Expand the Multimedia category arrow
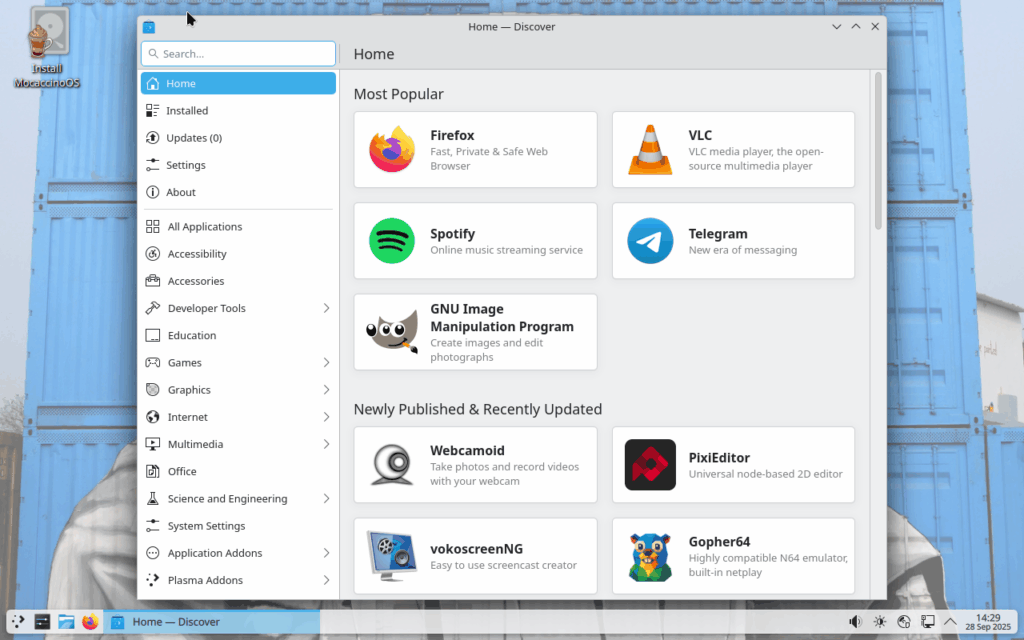1024x640 pixels. click(326, 444)
